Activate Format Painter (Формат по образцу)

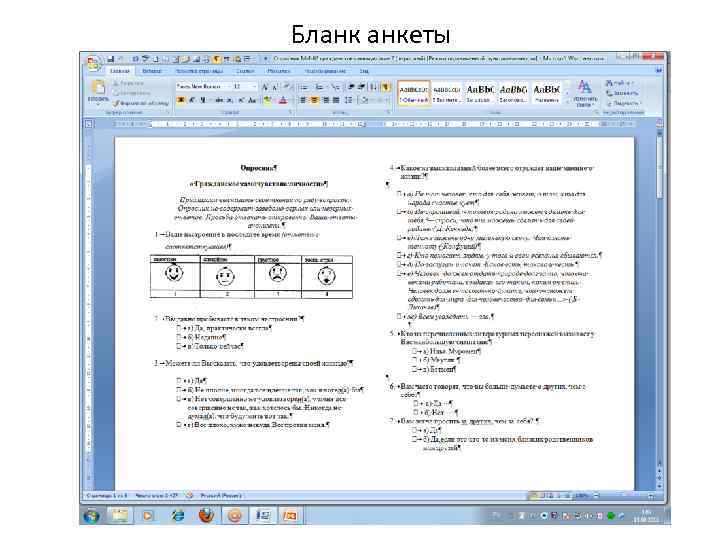tap(141, 103)
